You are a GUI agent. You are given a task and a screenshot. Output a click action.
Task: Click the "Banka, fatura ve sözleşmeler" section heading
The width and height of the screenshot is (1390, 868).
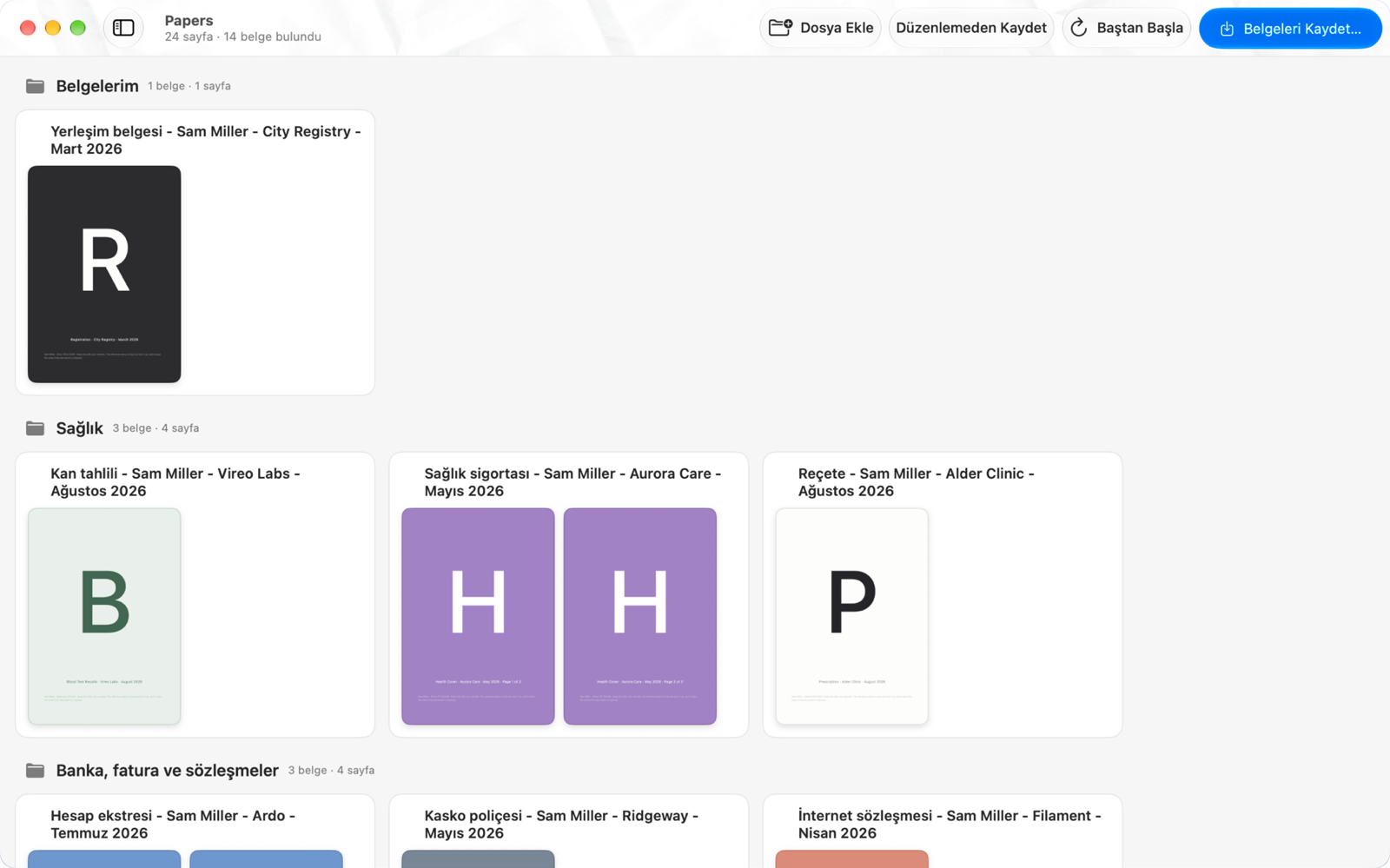(168, 771)
